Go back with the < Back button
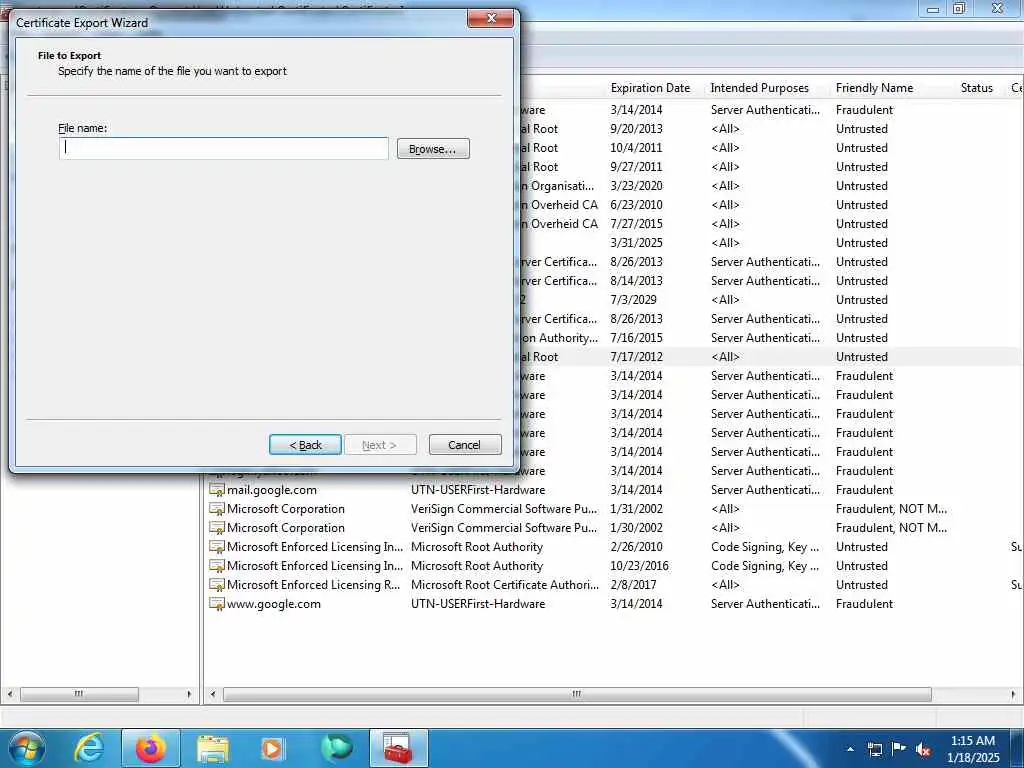 coord(305,445)
